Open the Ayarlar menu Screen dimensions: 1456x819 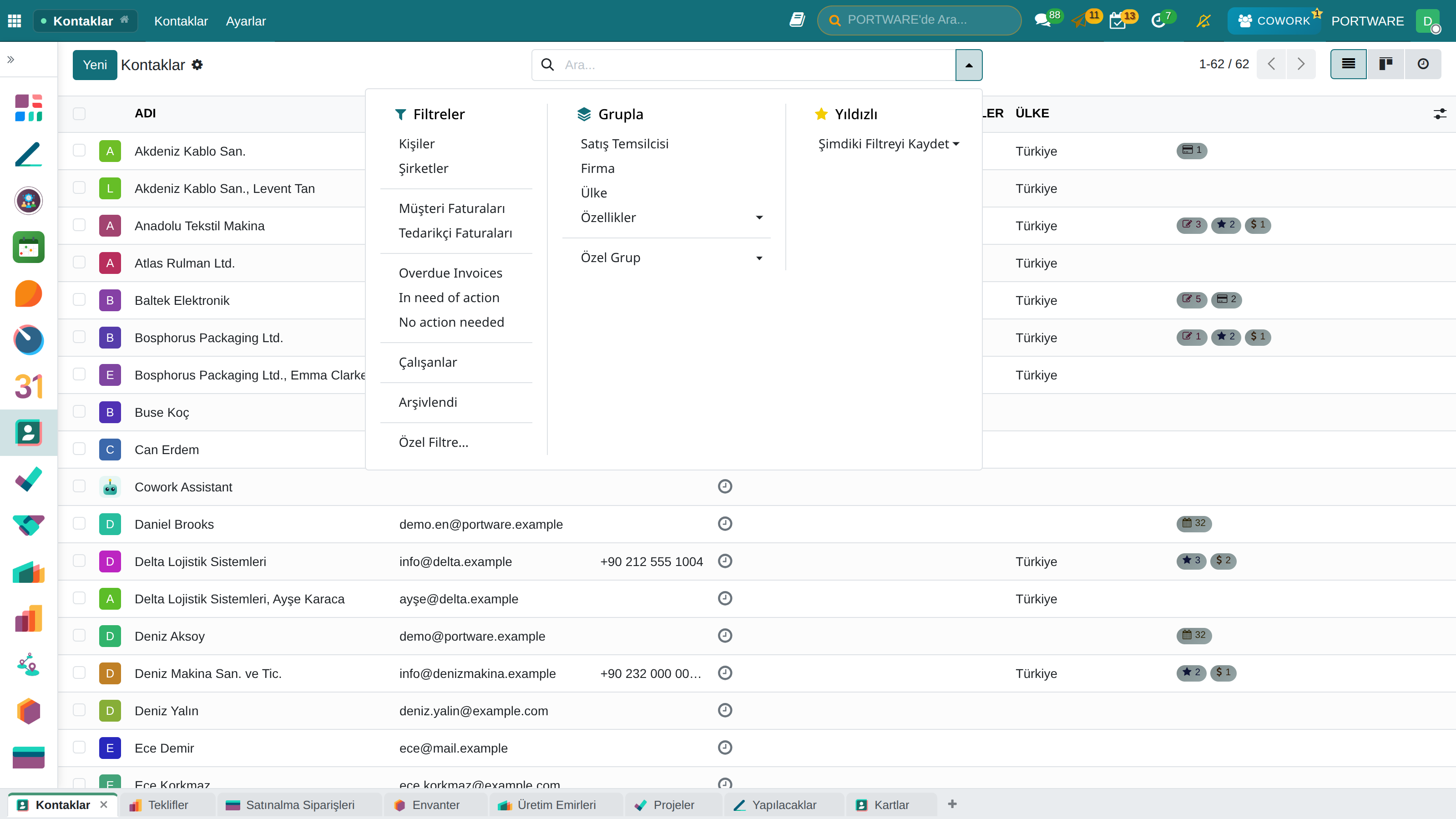tap(246, 21)
